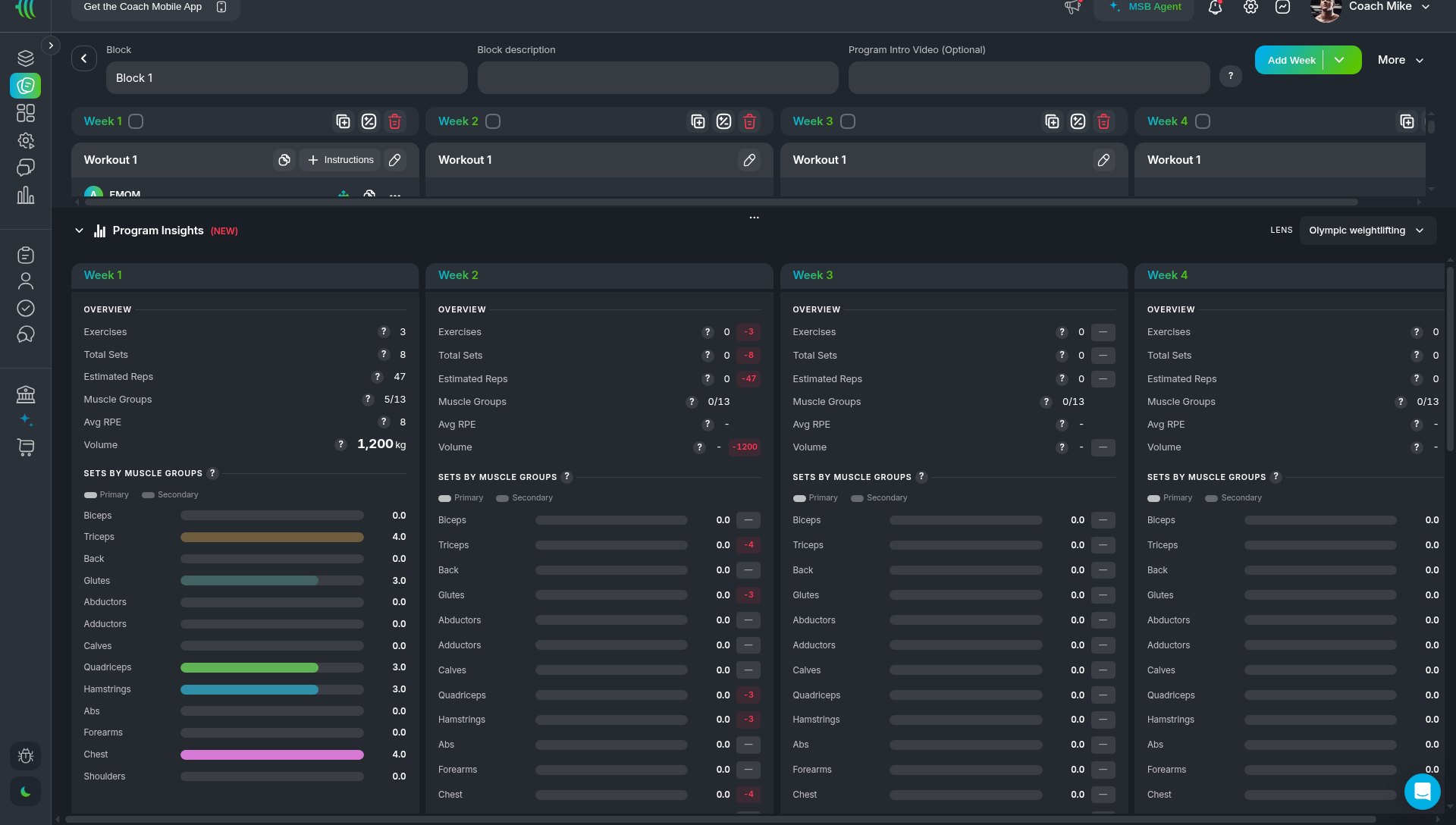Open the shopping cart sidebar icon

tap(26, 447)
